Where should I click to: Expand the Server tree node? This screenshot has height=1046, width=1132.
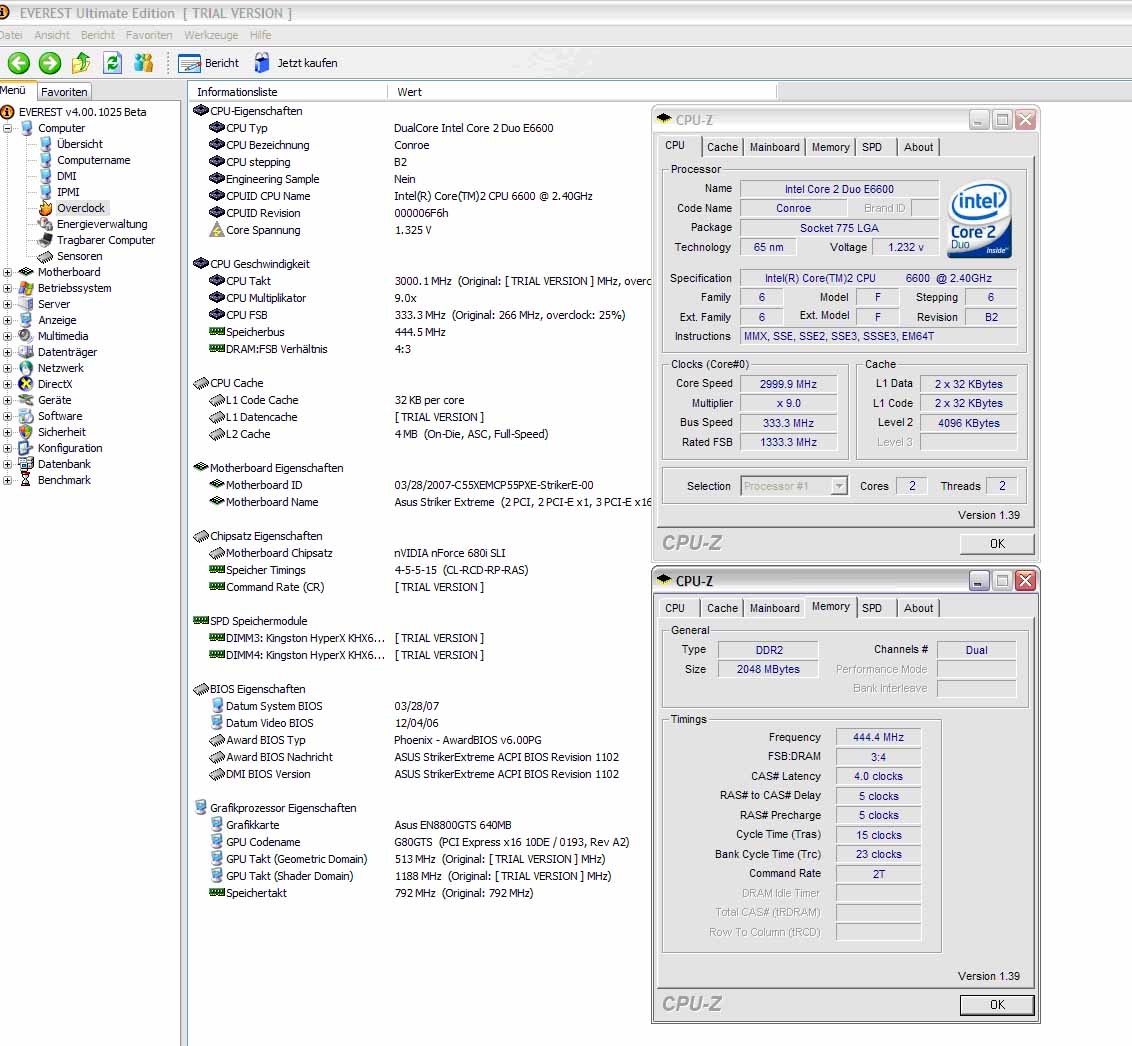[7, 304]
